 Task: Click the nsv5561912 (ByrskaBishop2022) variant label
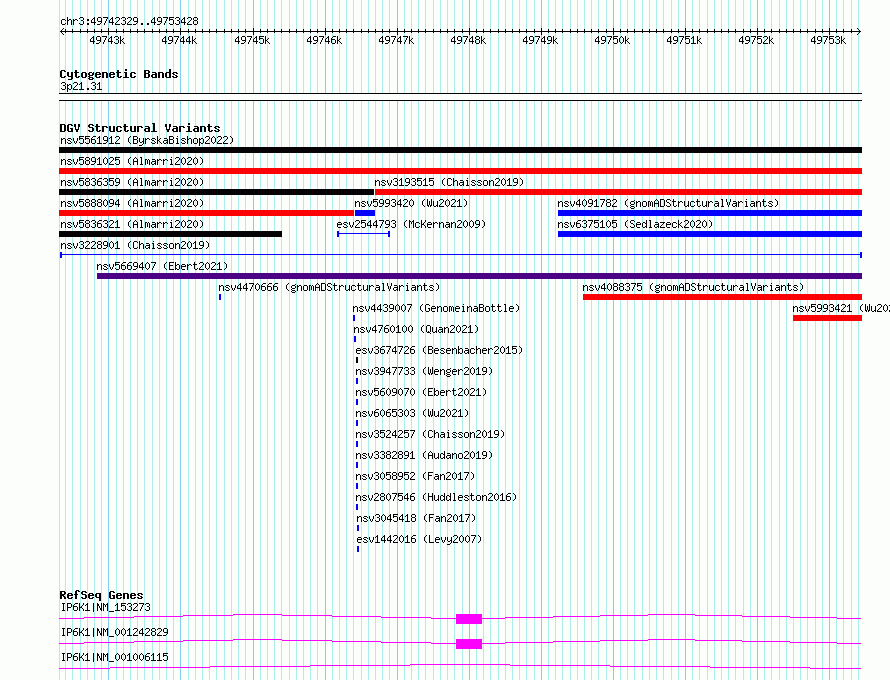coord(147,140)
